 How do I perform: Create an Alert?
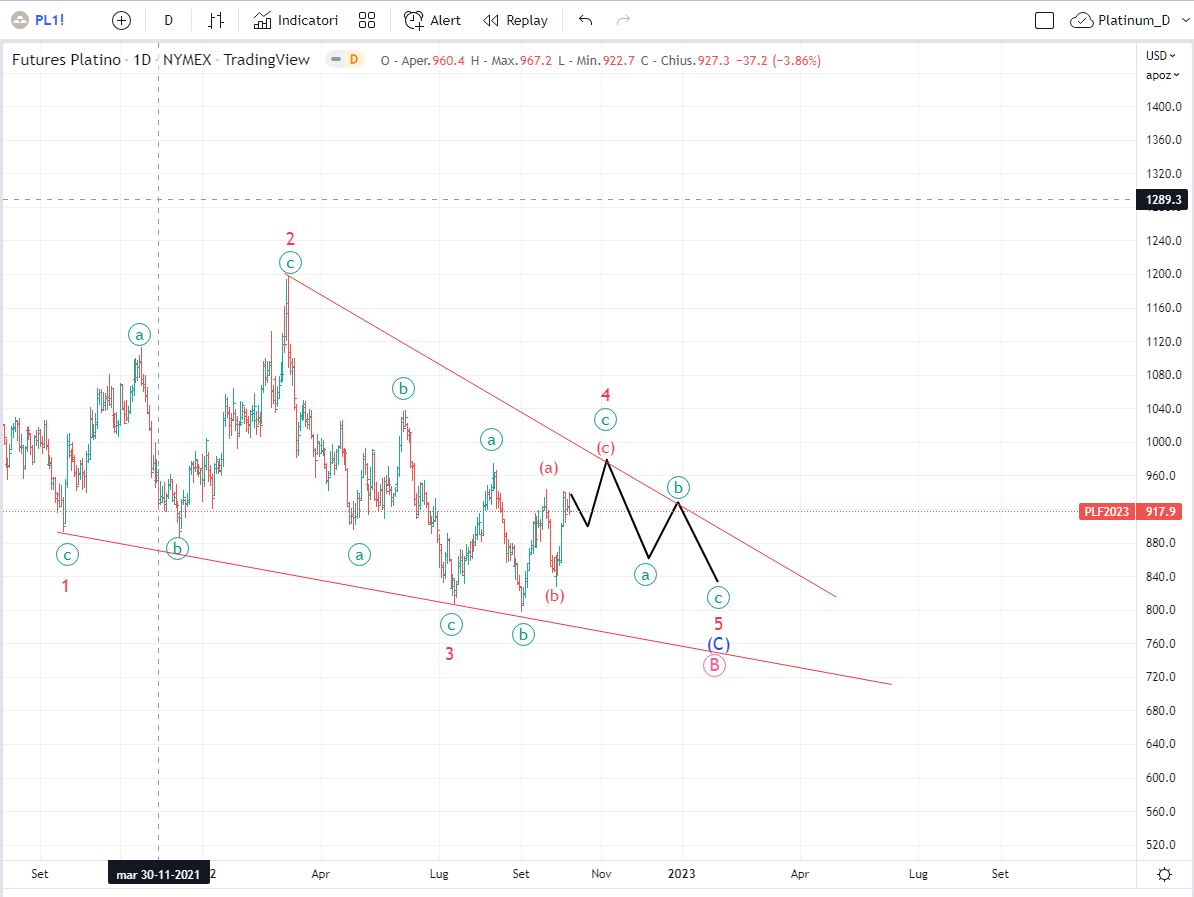pyautogui.click(x=433, y=21)
